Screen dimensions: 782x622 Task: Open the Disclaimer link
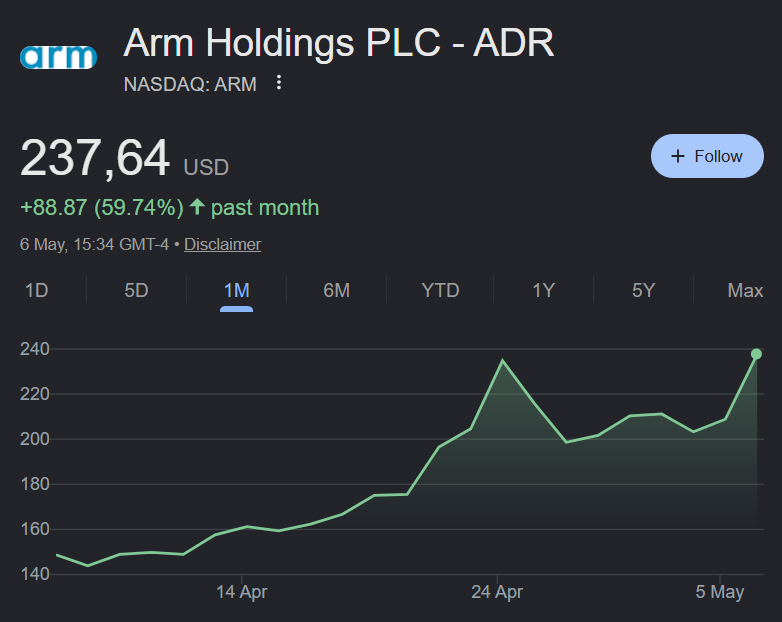[x=222, y=244]
